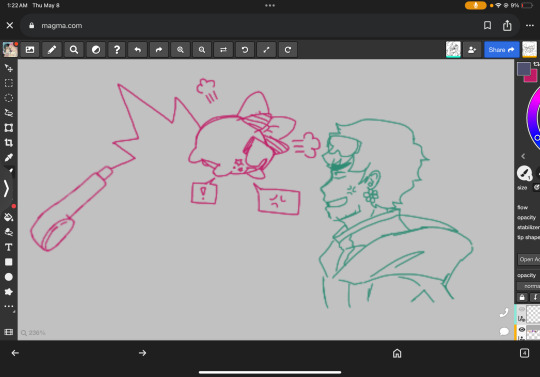Select the foreground color swatch

(x=523, y=69)
